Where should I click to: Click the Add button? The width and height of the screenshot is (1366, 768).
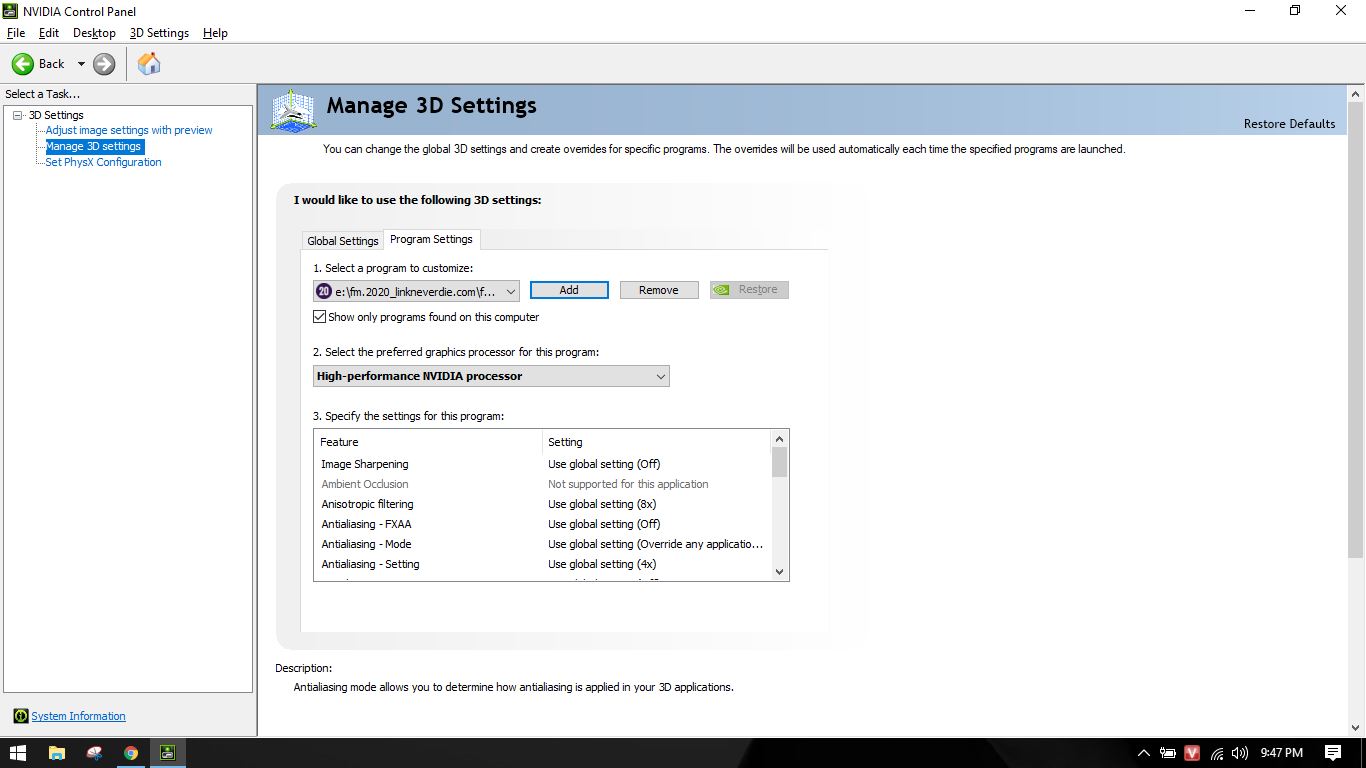click(x=569, y=290)
